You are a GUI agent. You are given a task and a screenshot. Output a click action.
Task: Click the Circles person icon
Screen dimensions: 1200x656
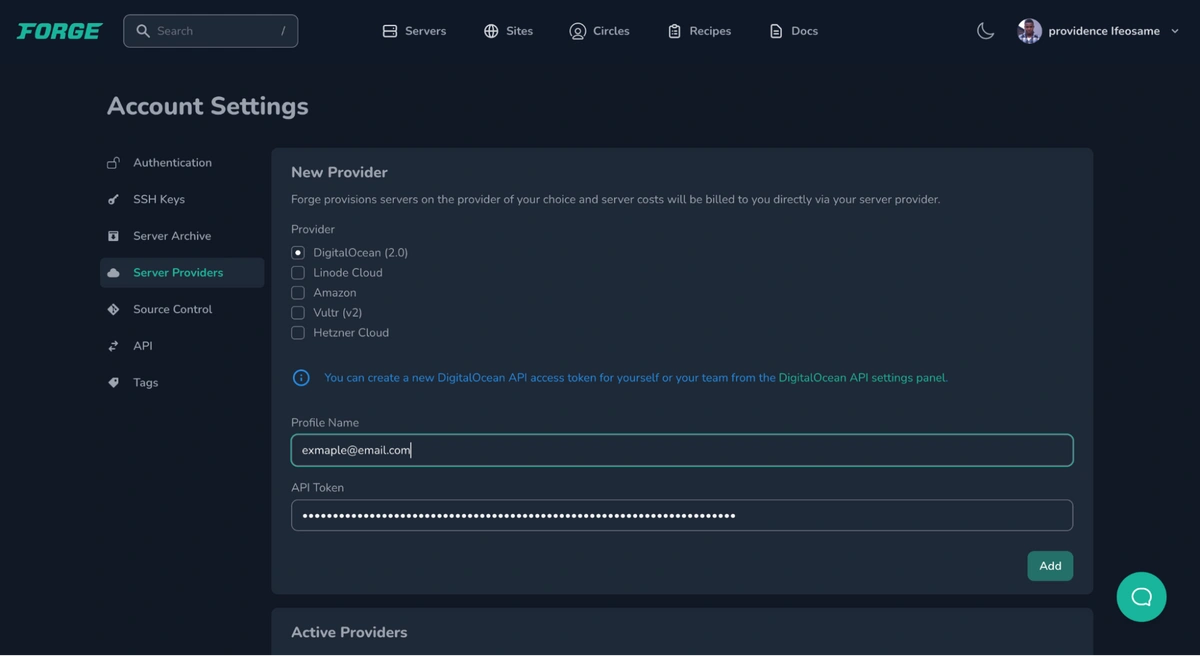coord(577,31)
